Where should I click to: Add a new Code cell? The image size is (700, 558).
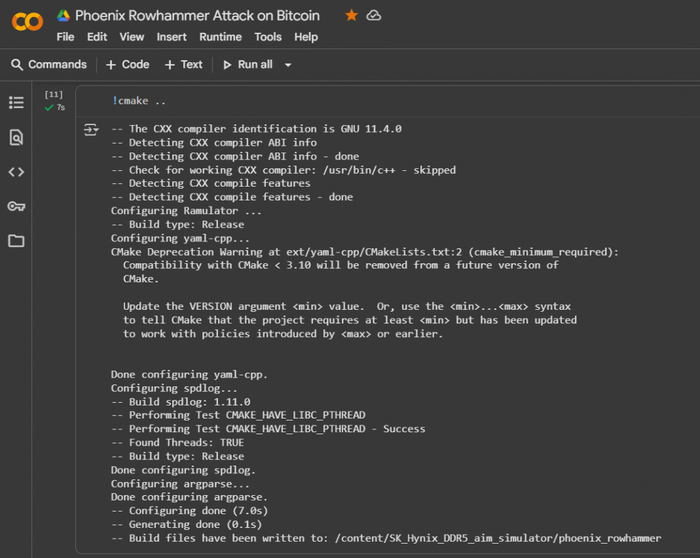point(127,65)
